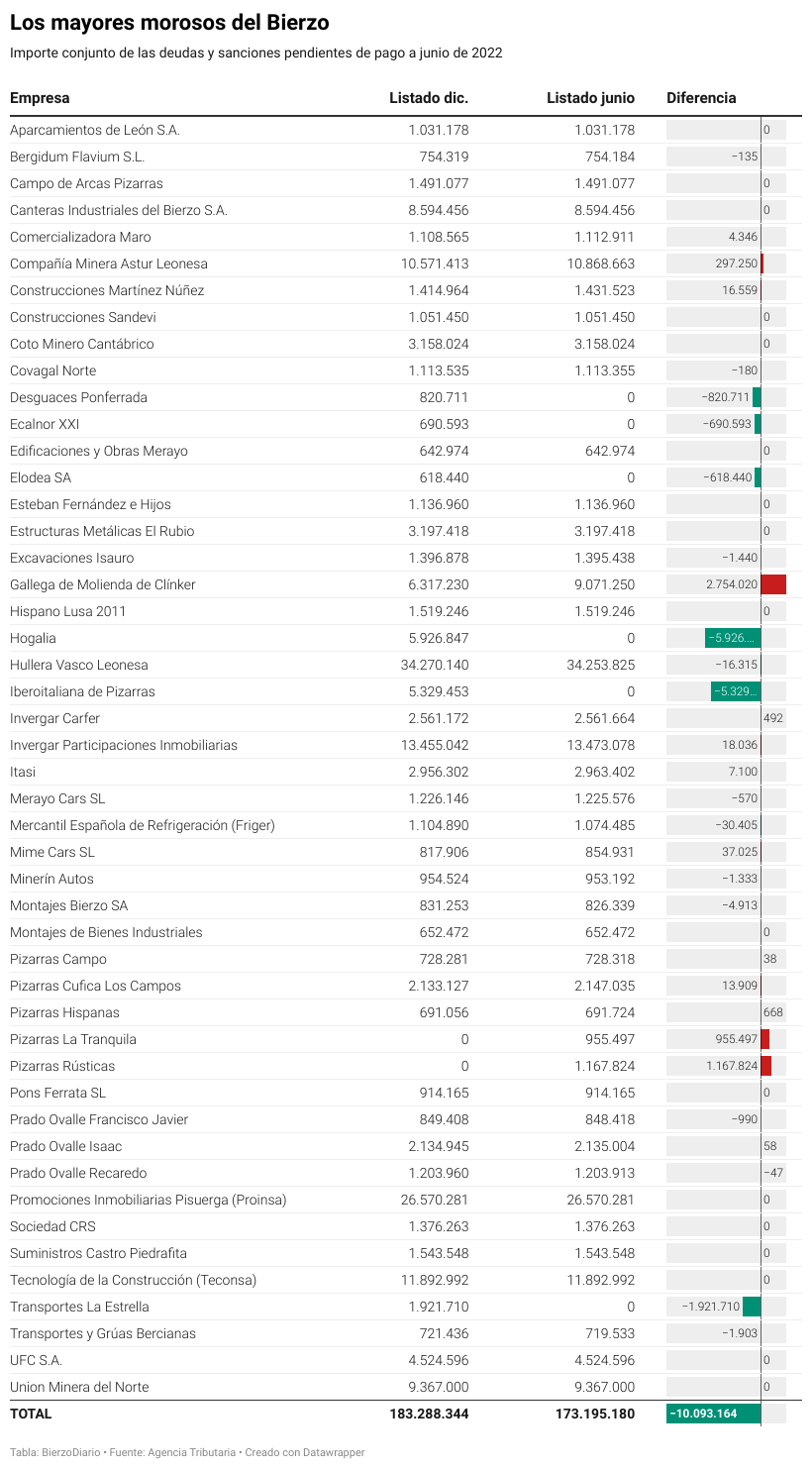Viewport: 812px width, 1469px height.
Task: Click the −618.440 difference for Elodea SA
Action: (x=728, y=477)
